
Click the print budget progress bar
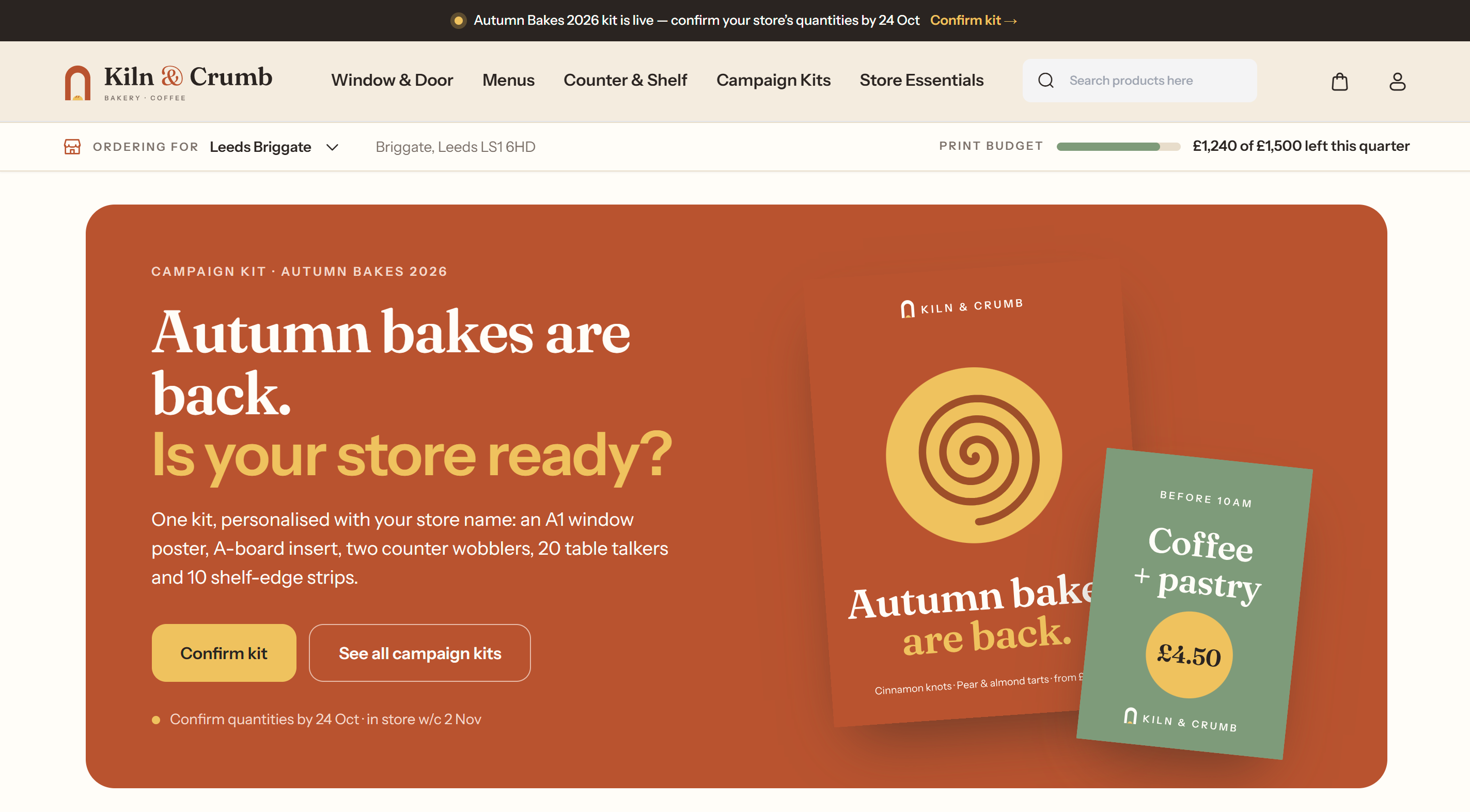click(x=1118, y=147)
